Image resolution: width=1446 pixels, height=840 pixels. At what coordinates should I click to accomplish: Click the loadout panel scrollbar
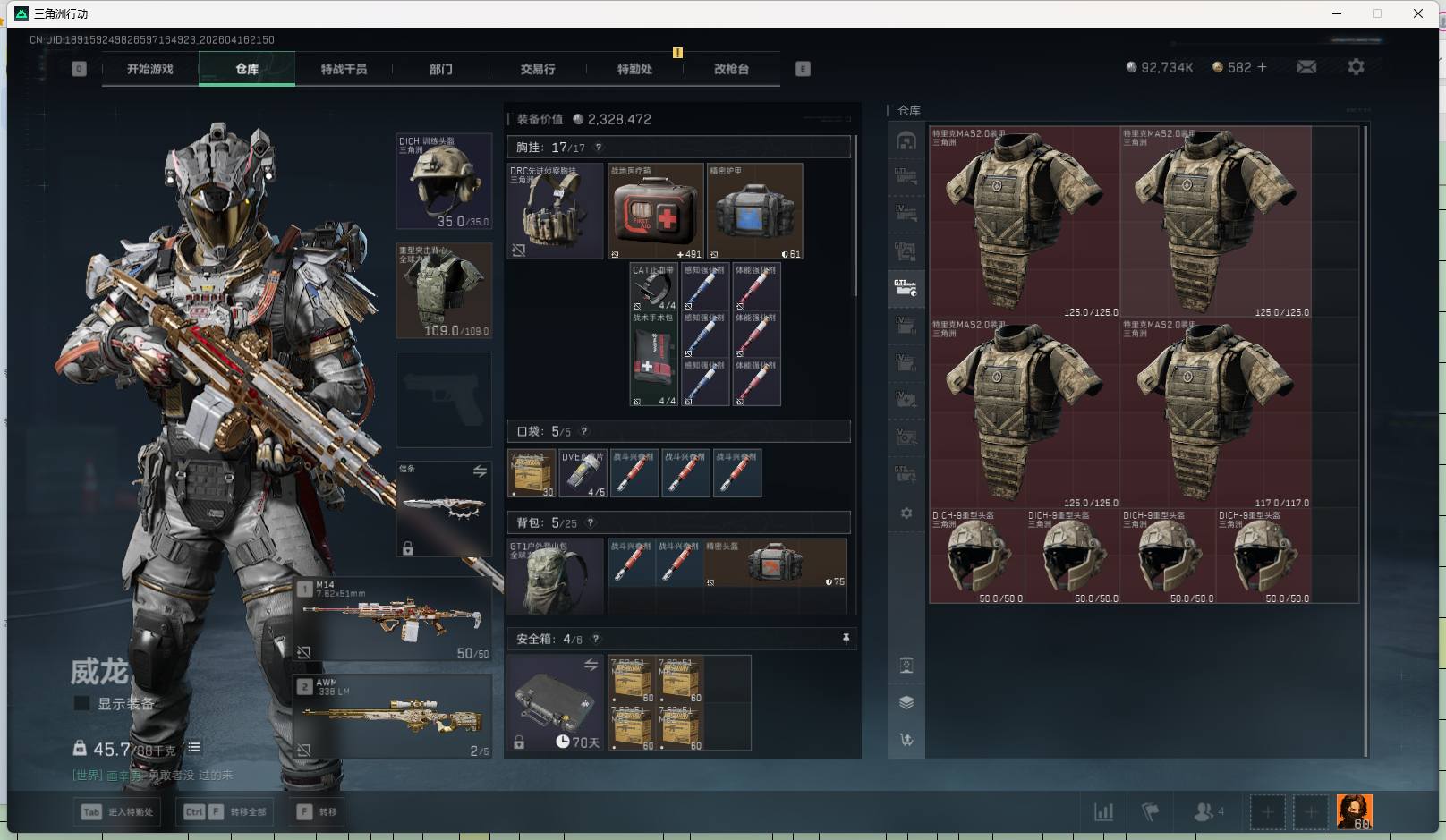pos(856,216)
